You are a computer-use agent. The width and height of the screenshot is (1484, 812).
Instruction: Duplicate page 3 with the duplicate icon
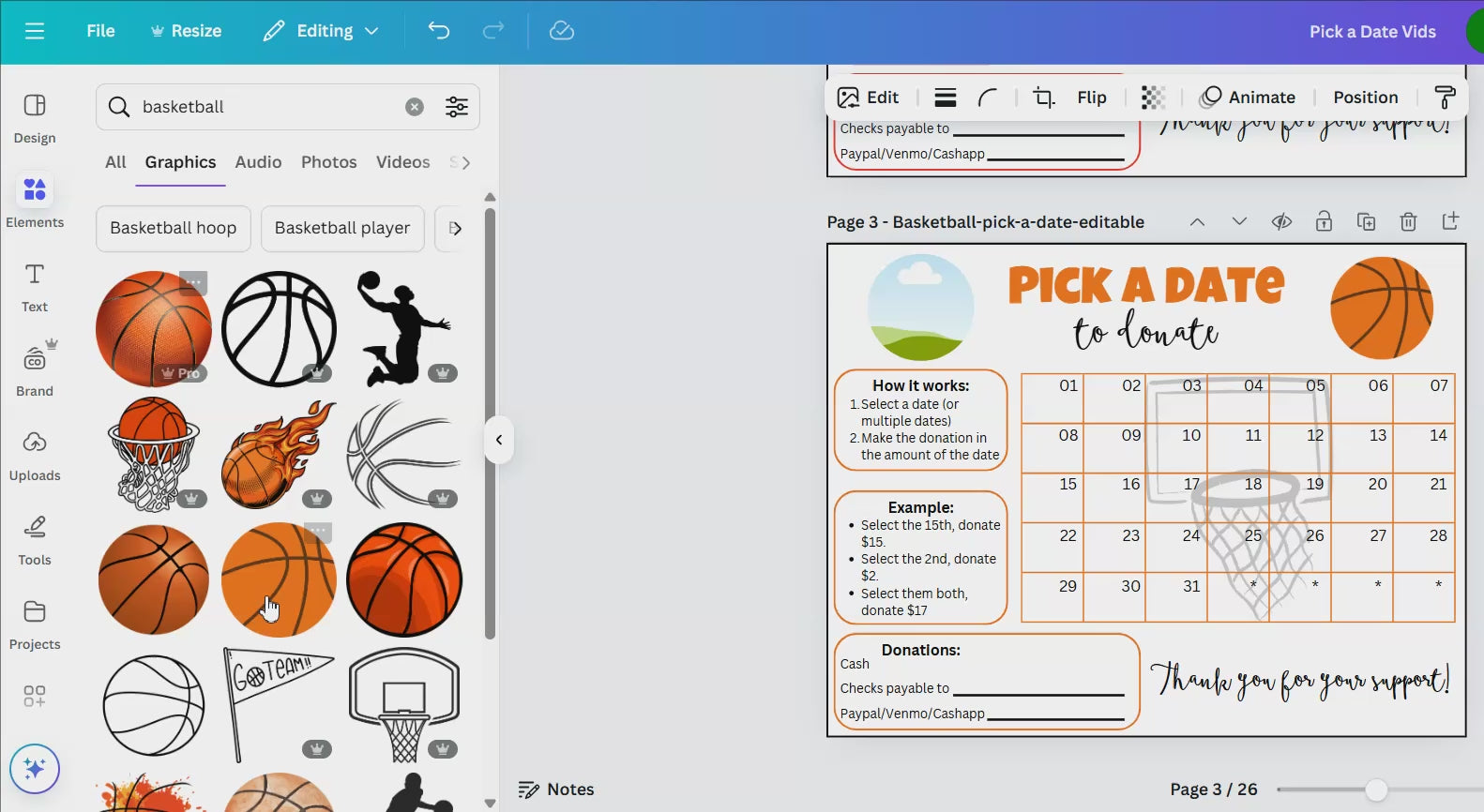point(1366,222)
